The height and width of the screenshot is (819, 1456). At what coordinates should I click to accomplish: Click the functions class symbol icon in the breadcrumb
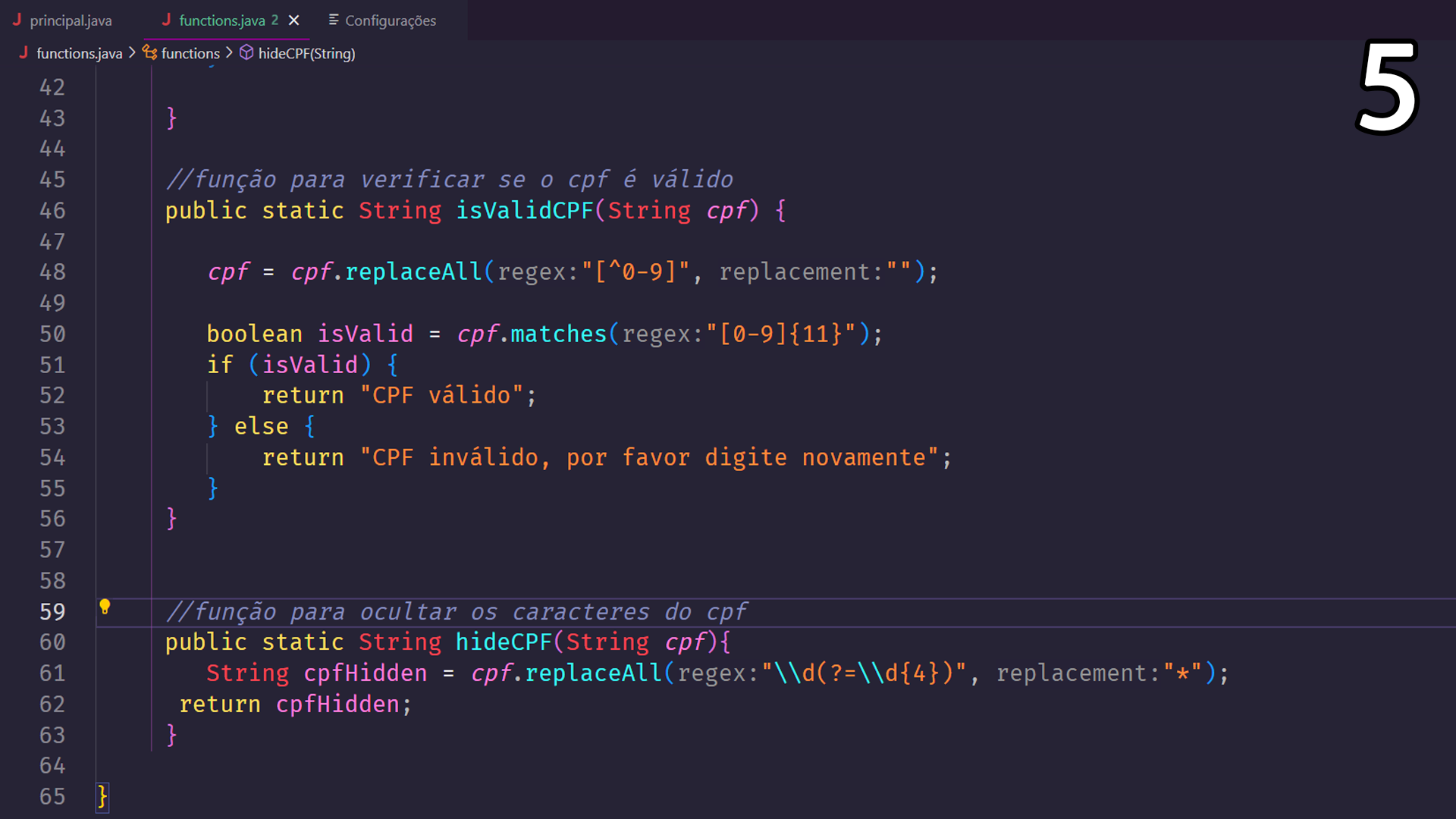[x=150, y=52]
